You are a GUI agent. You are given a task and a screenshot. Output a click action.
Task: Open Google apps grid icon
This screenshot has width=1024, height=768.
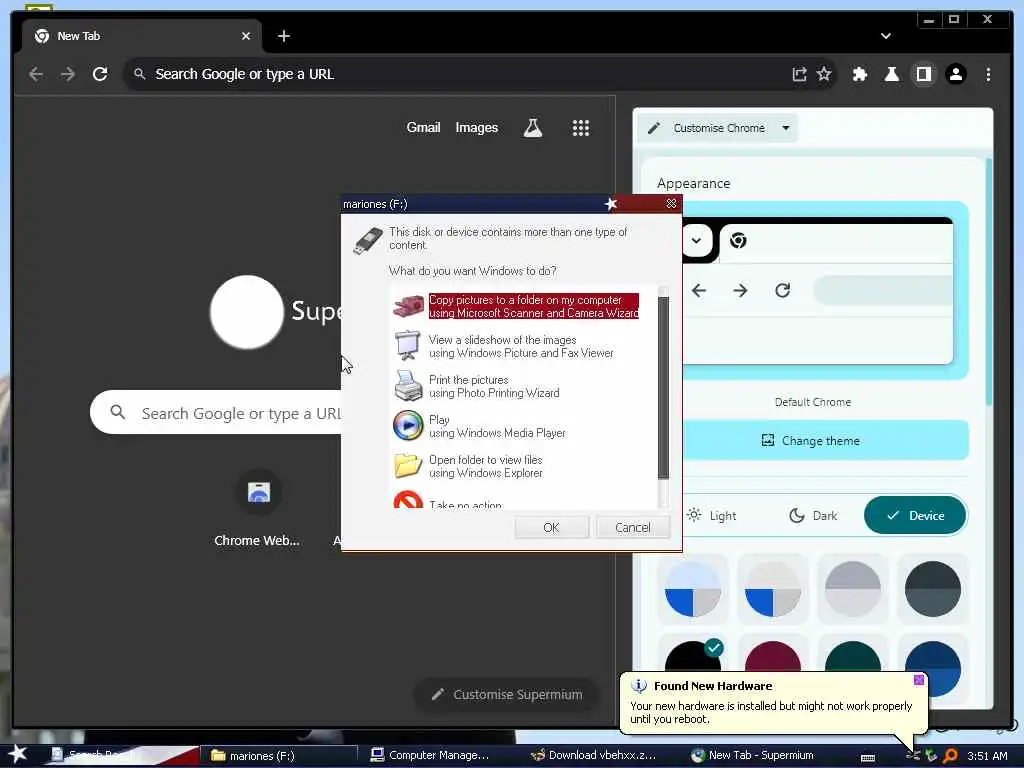click(x=581, y=128)
